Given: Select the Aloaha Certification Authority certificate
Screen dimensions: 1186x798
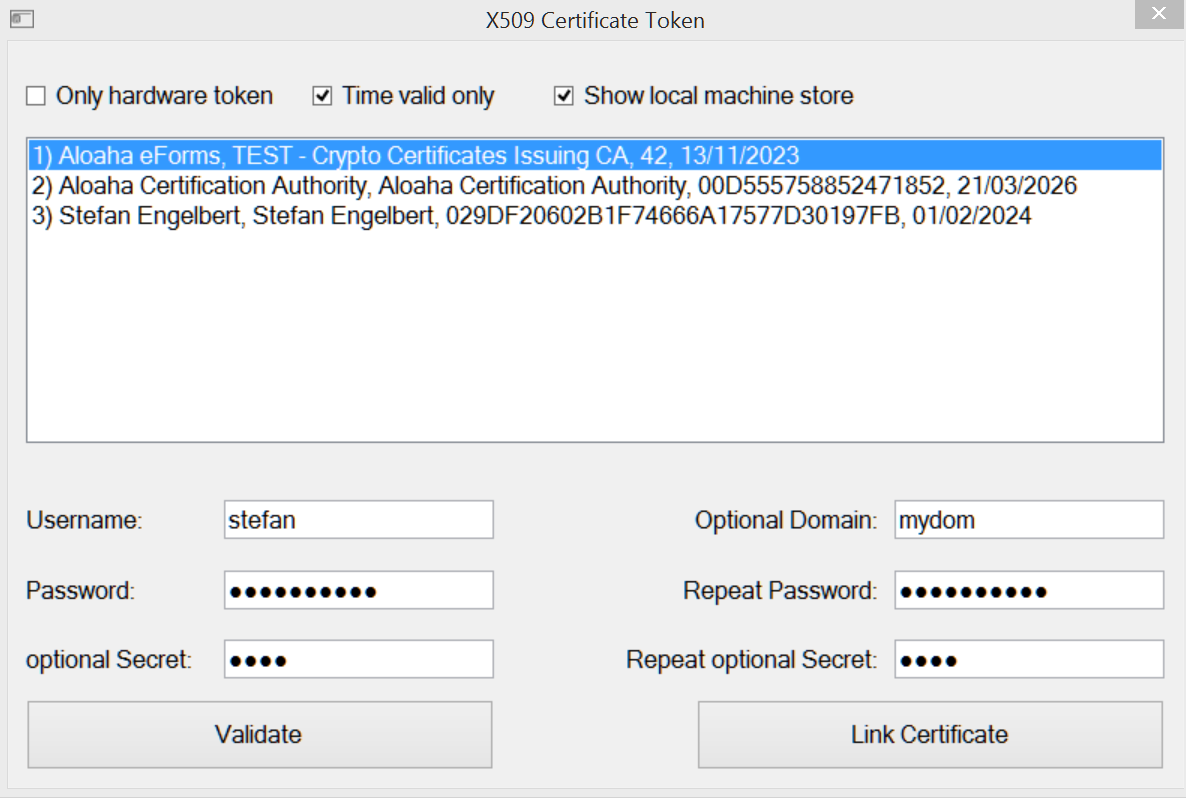Looking at the screenshot, I should (555, 185).
